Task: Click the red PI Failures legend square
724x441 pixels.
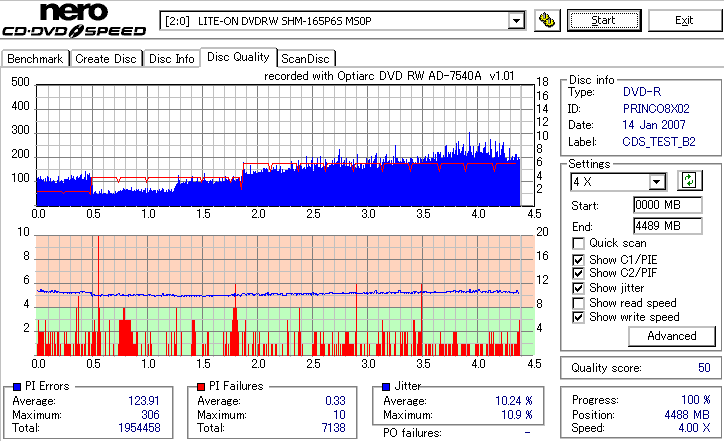Action: [x=201, y=387]
